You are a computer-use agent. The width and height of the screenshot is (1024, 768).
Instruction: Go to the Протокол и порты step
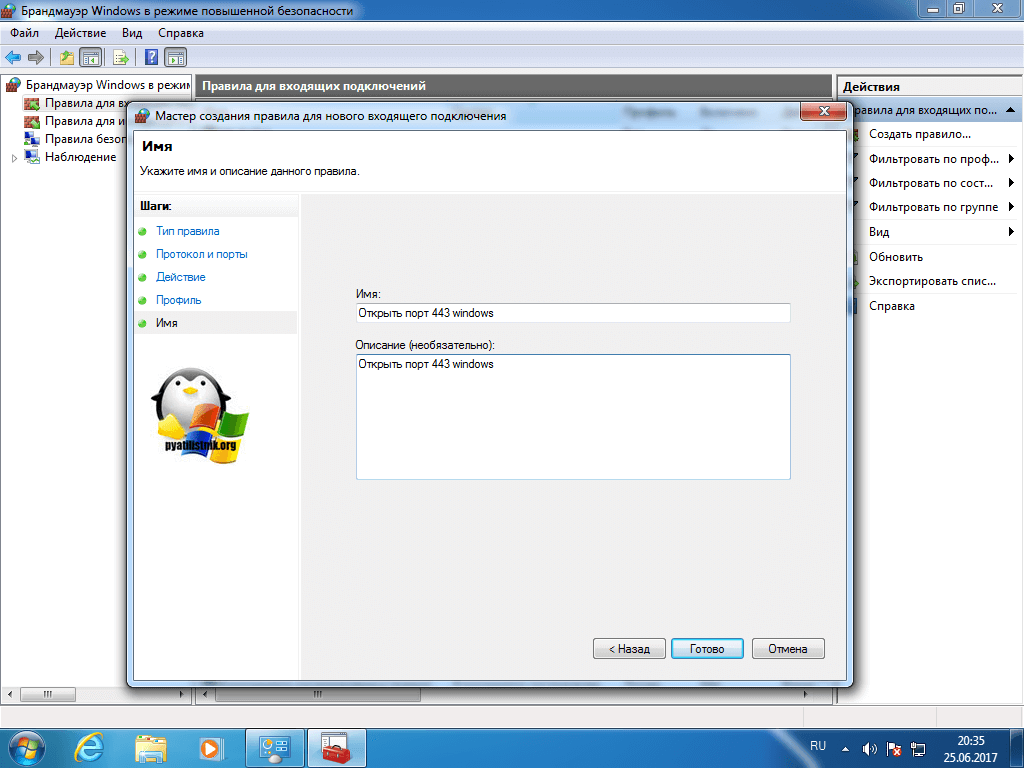tap(201, 254)
